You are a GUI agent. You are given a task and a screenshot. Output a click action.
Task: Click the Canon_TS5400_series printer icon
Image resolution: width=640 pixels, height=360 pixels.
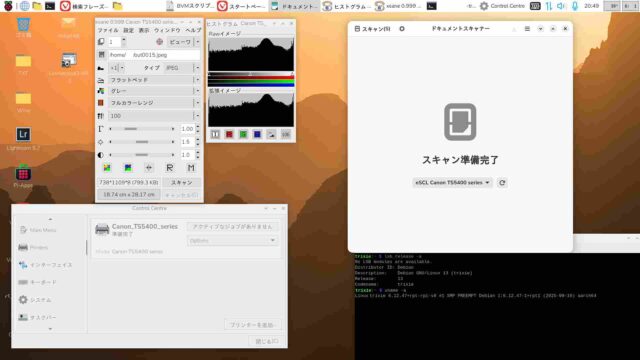point(102,229)
